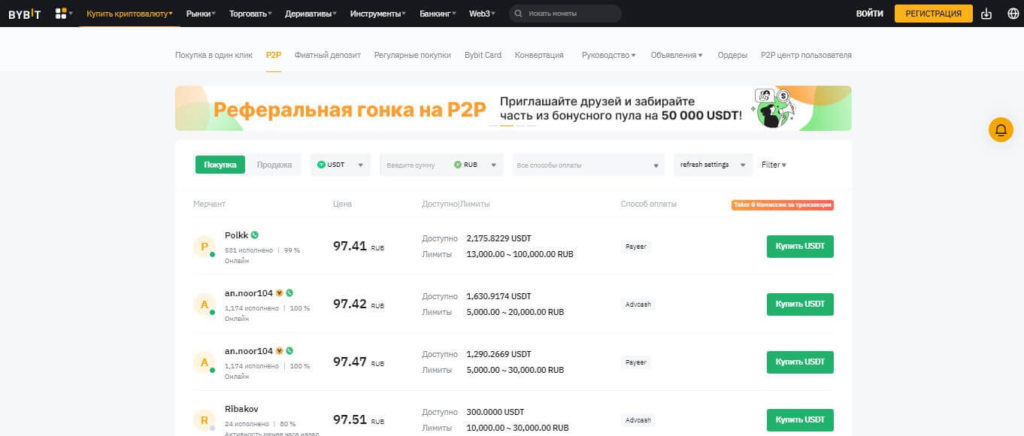This screenshot has width=1024, height=436.
Task: Buy USDT from Polkk at 97.41
Action: coord(800,247)
